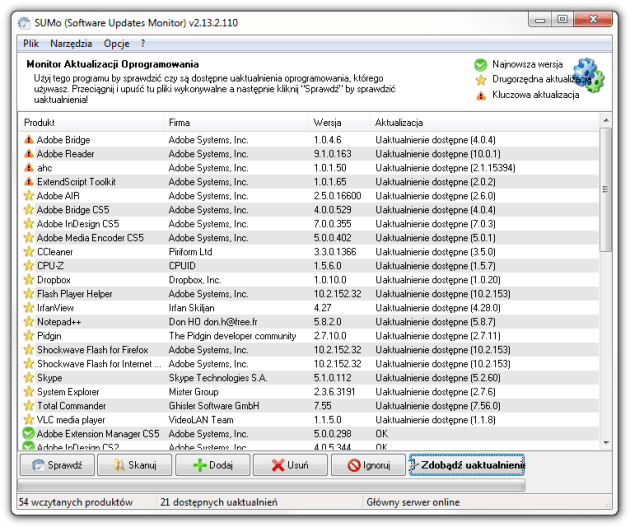Viewport: 630px width, 527px height.
Task: Click the green check legend icon Najnowsza wersja
Action: coord(481,65)
